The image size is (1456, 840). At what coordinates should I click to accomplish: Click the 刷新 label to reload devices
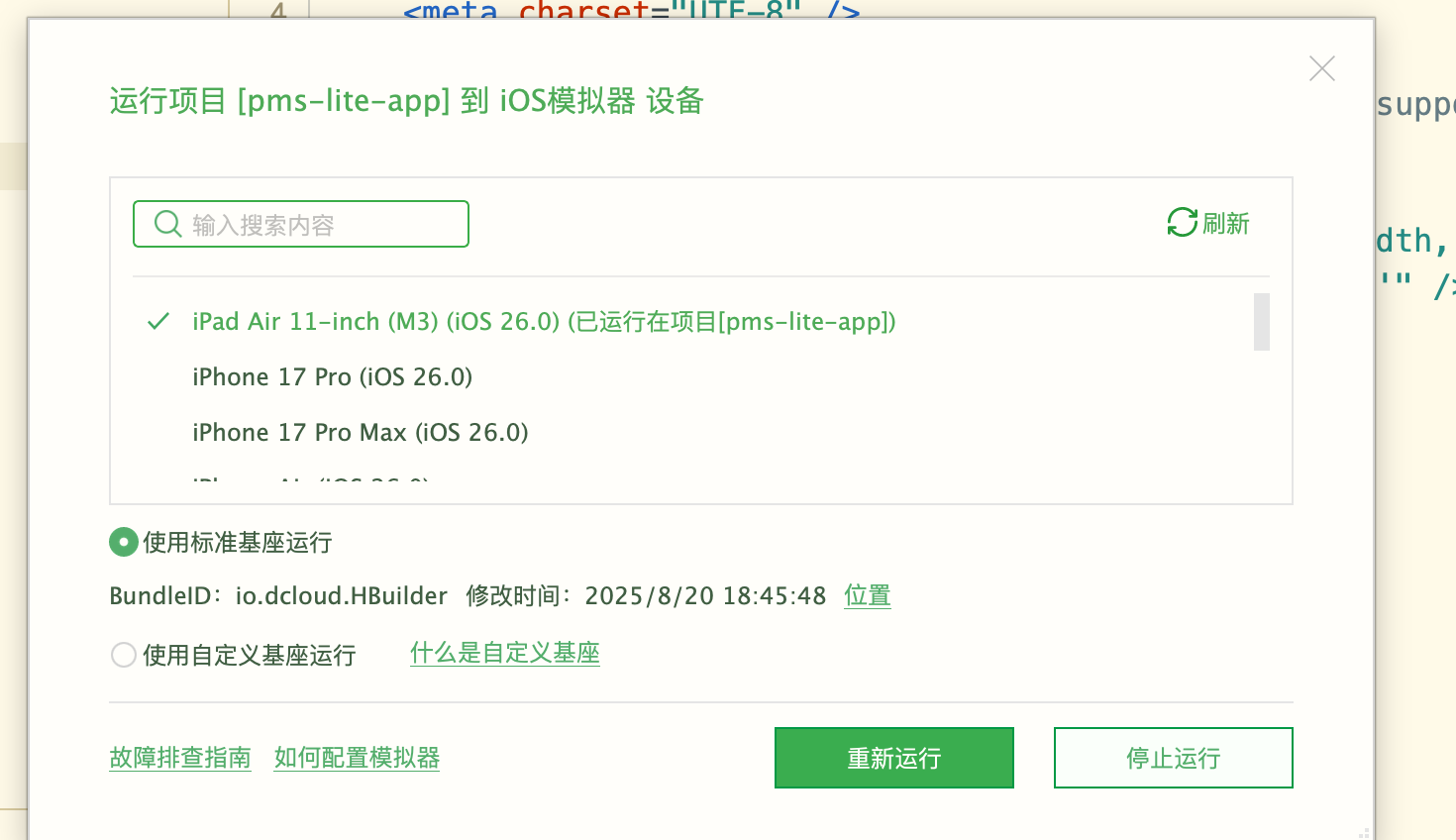point(1226,224)
